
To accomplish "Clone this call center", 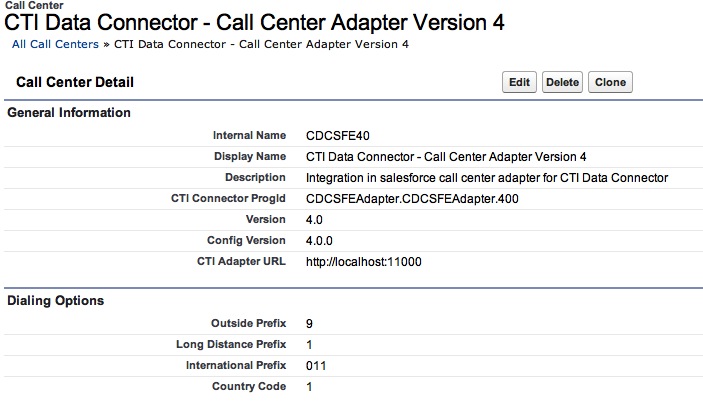I will [610, 82].
